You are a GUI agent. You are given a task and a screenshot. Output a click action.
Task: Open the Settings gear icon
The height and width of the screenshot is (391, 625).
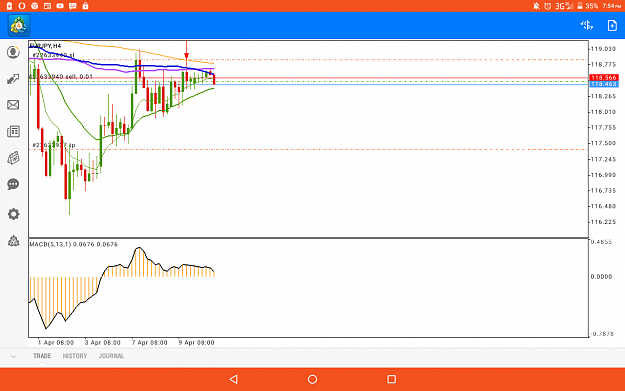coord(13,214)
